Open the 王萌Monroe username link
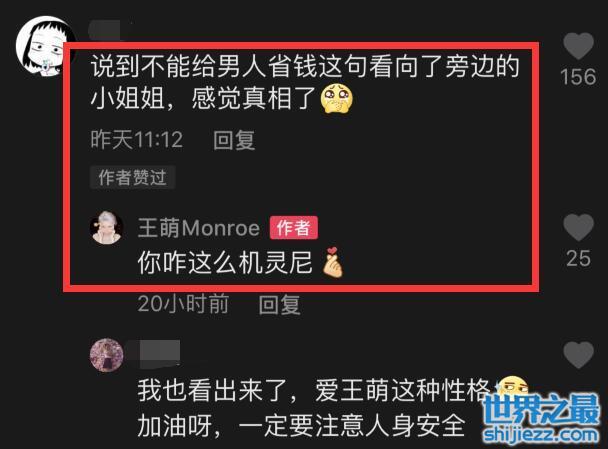Viewport: 608px width, 449px height. coord(199,228)
